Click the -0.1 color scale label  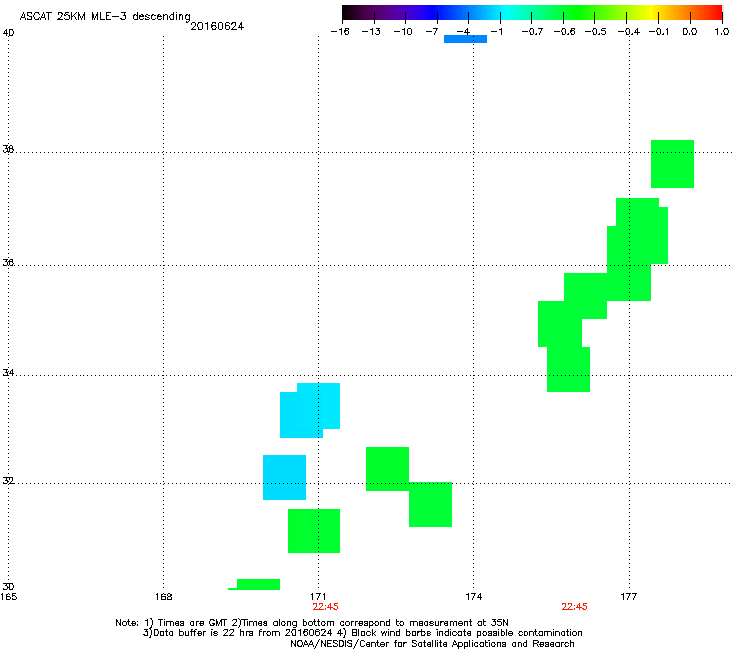[x=659, y=32]
